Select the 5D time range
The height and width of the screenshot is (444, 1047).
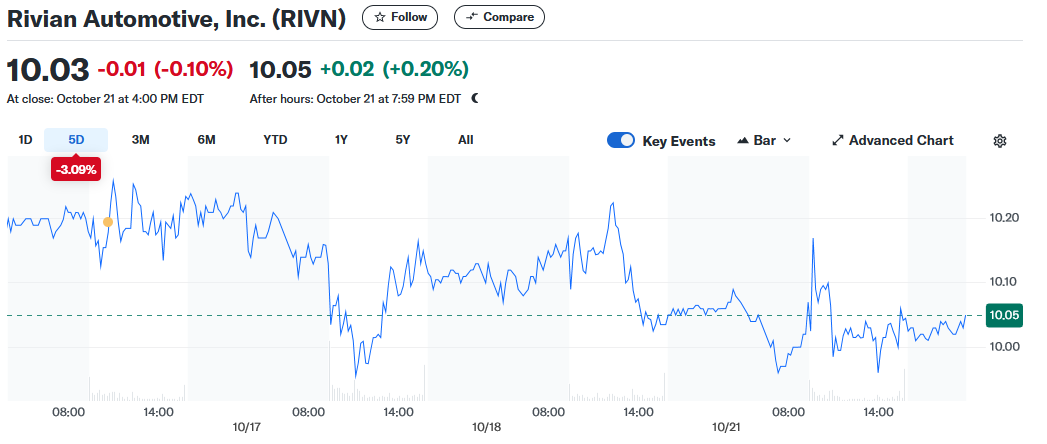click(x=76, y=140)
